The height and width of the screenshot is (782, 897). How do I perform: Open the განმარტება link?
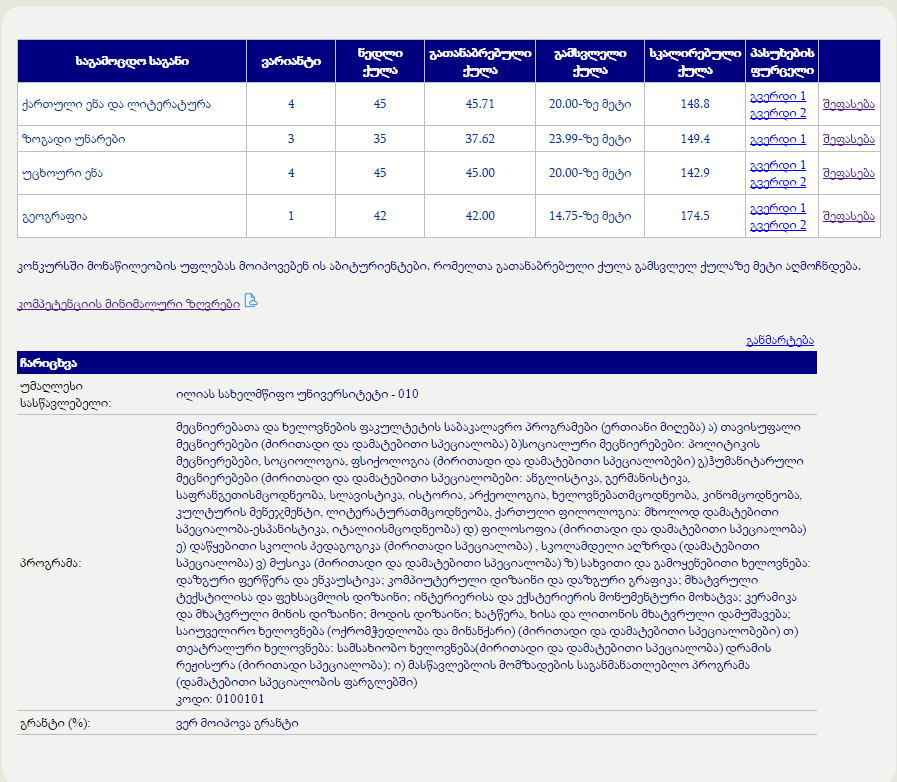tap(780, 340)
